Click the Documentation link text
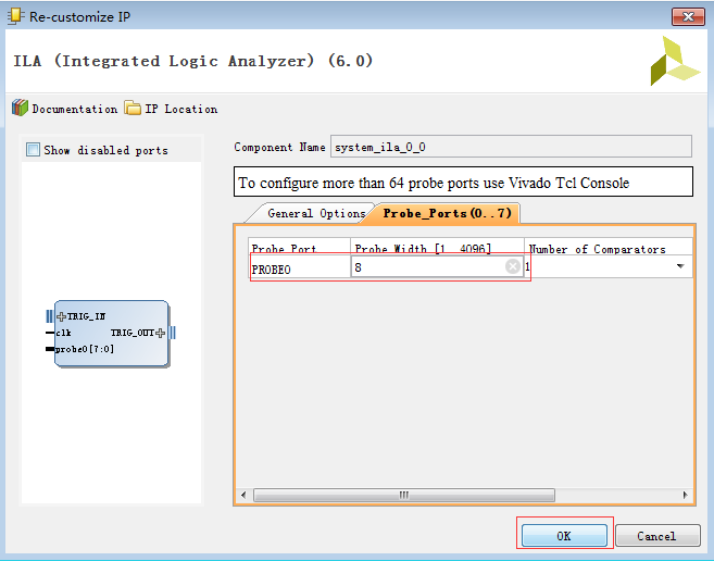This screenshot has width=715, height=561. (74, 109)
